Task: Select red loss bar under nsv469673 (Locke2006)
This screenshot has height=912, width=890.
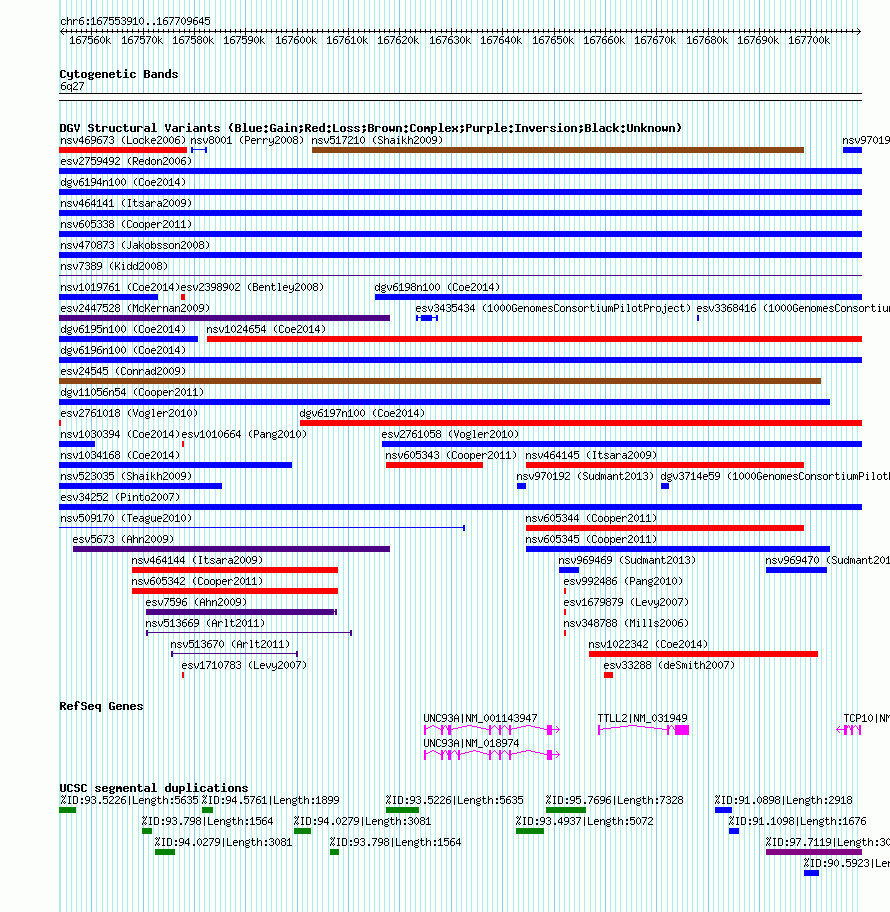Action: (123, 150)
